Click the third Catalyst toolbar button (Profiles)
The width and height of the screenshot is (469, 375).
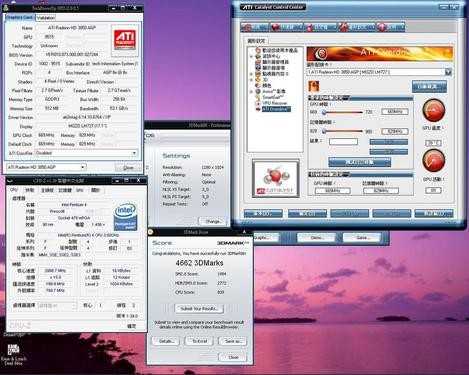(x=320, y=27)
